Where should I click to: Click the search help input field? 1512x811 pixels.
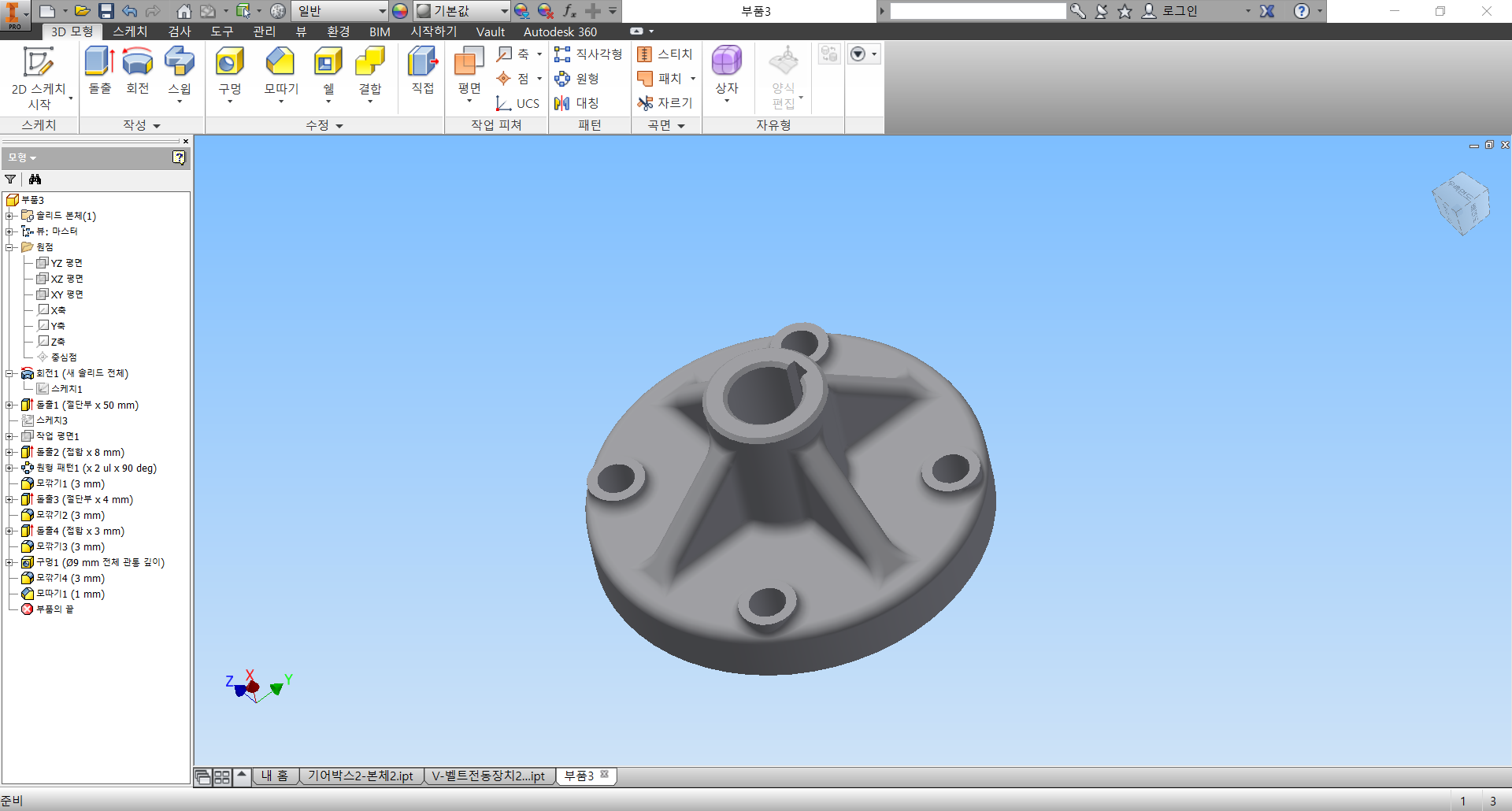pos(978,11)
